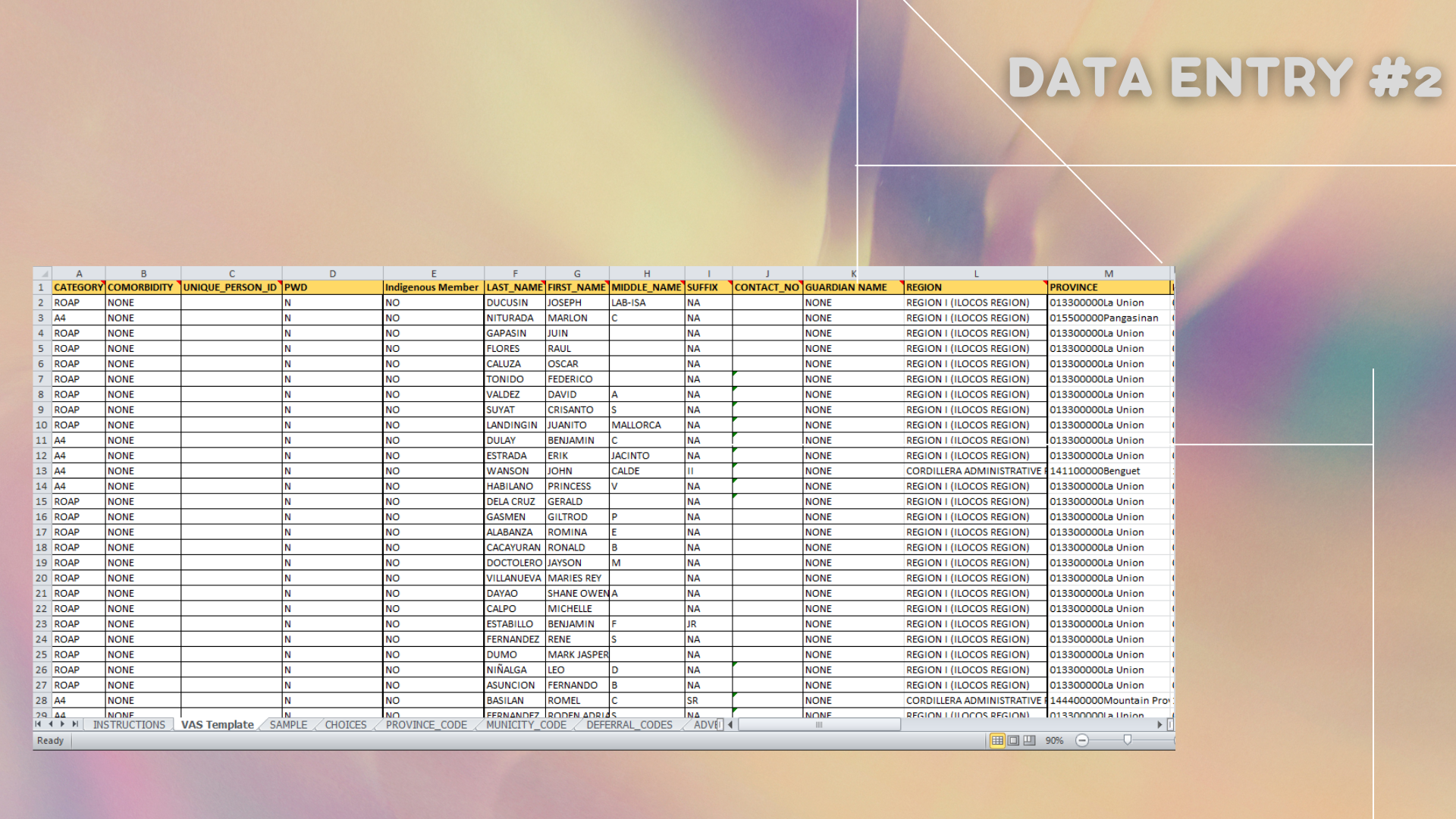Click the PWD header cell
Viewport: 1456px width, 819px height.
point(332,287)
